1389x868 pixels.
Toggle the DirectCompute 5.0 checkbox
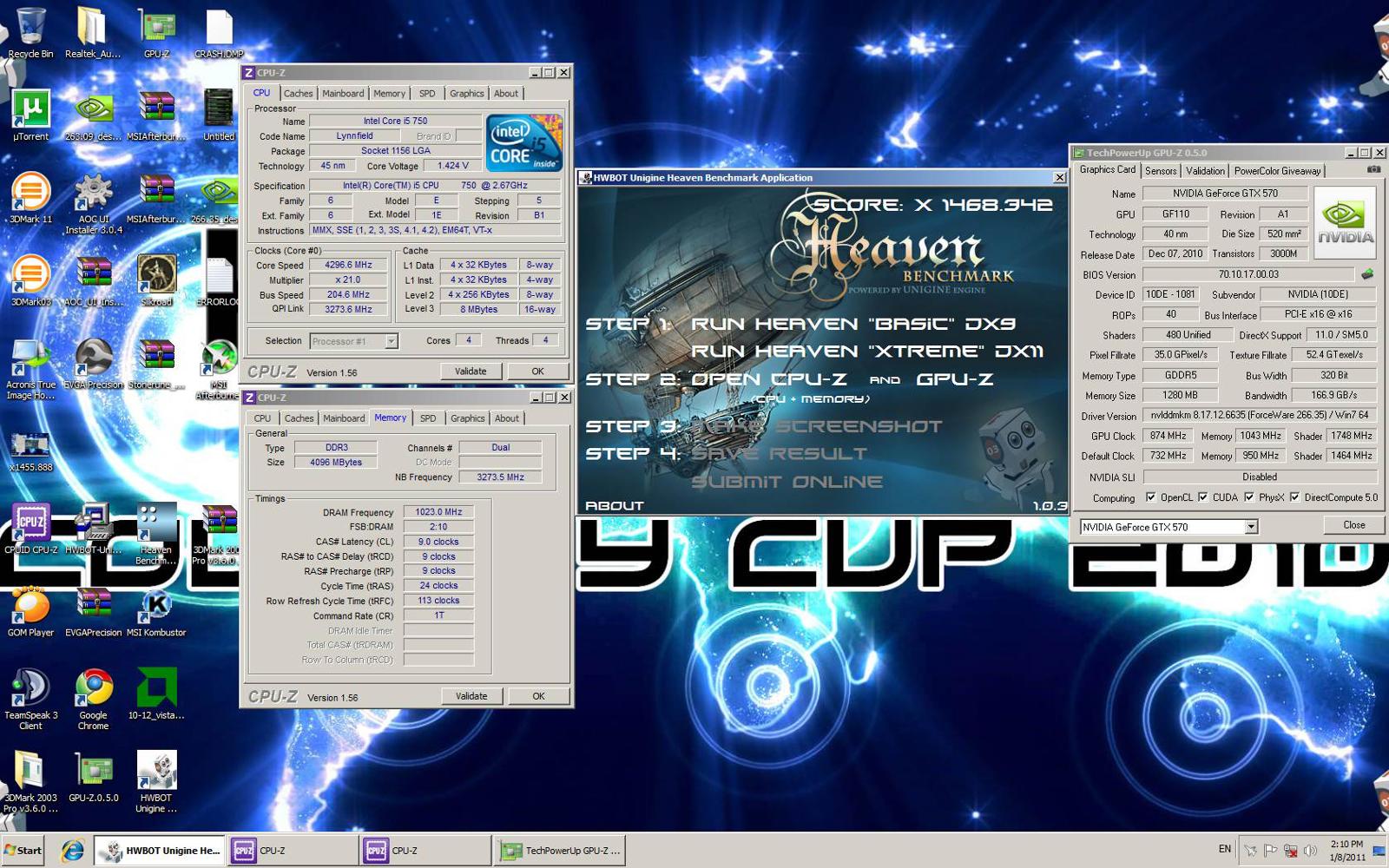[1294, 497]
